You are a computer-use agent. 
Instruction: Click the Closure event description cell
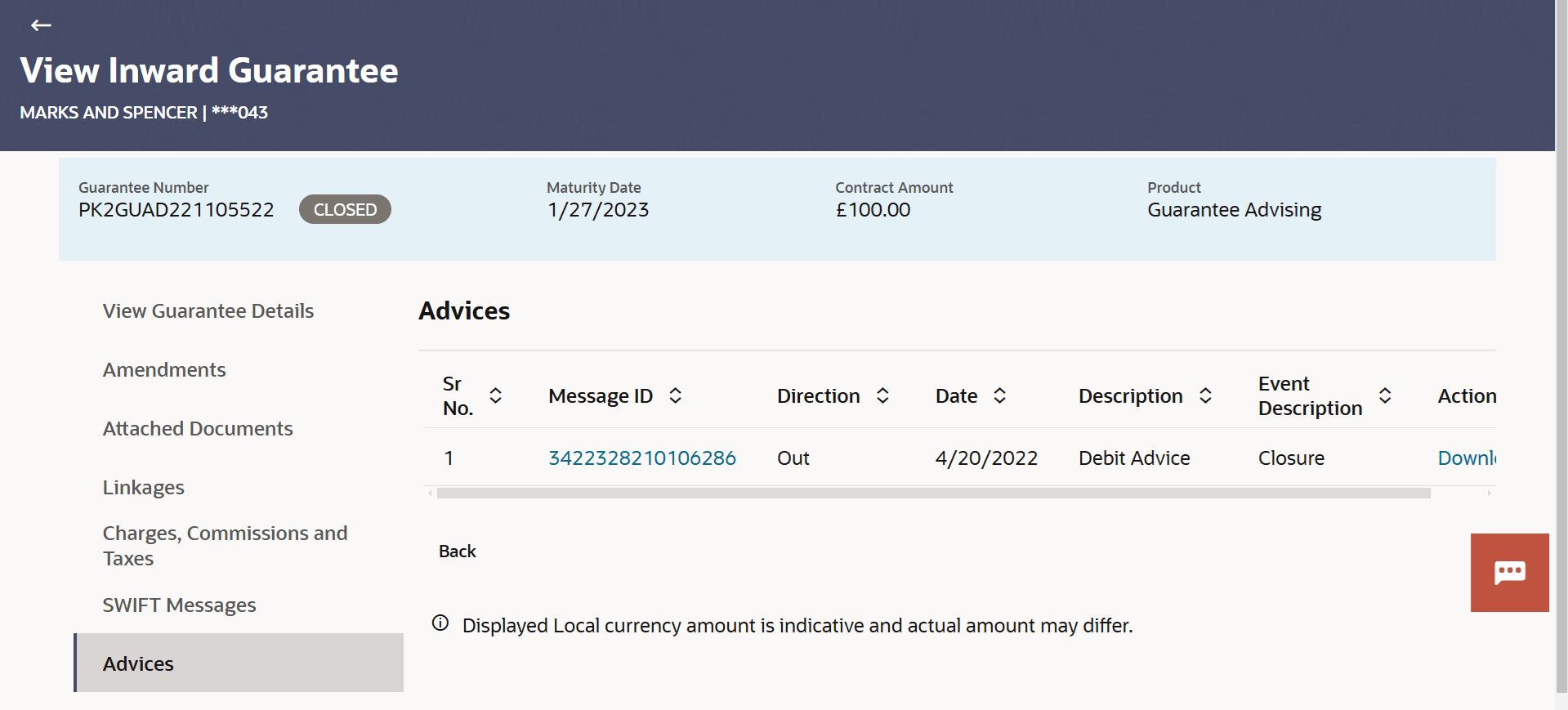click(1291, 458)
